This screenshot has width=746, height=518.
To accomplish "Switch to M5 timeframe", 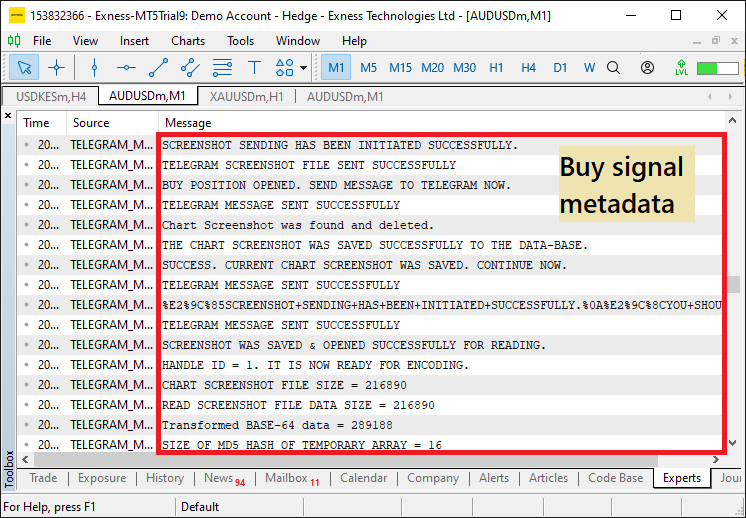I will click(x=368, y=68).
